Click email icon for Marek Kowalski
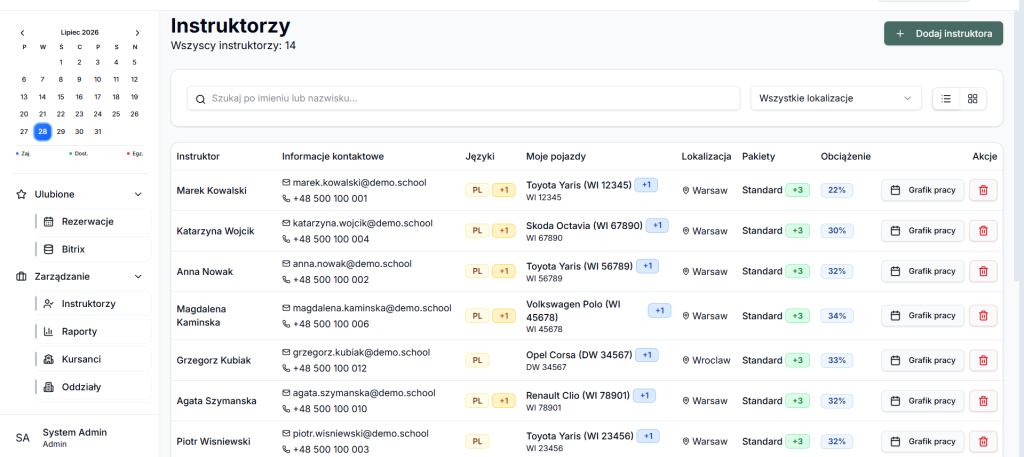Screen dimensions: 1024x457 pos(286,182)
